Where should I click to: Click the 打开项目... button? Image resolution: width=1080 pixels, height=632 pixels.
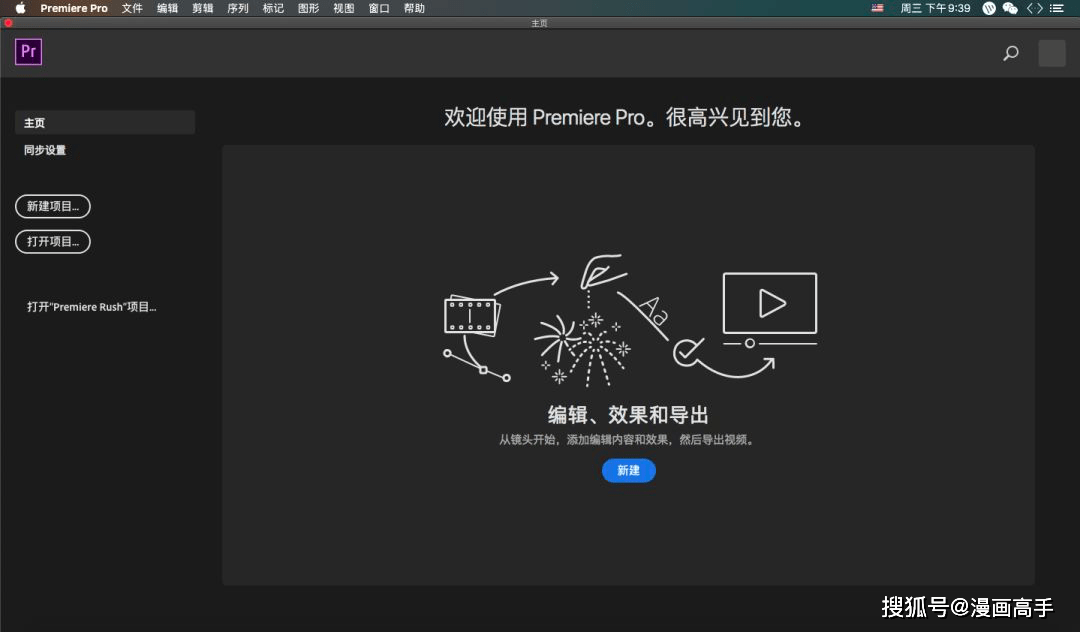coord(53,242)
